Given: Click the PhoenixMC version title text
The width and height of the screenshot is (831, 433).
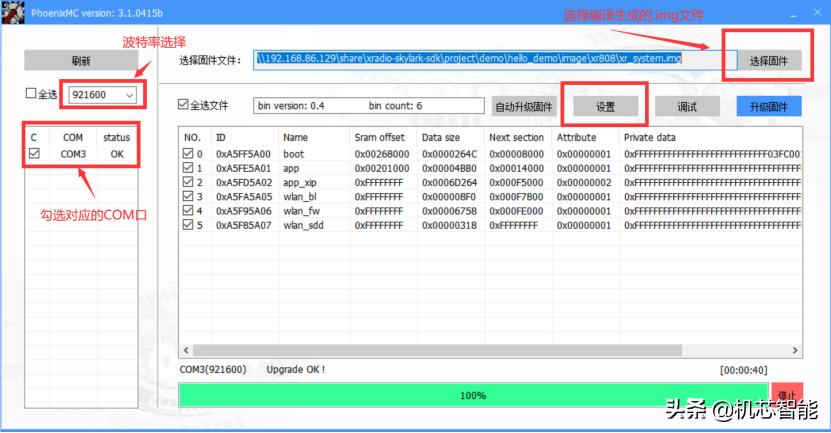Looking at the screenshot, I should [x=97, y=13].
